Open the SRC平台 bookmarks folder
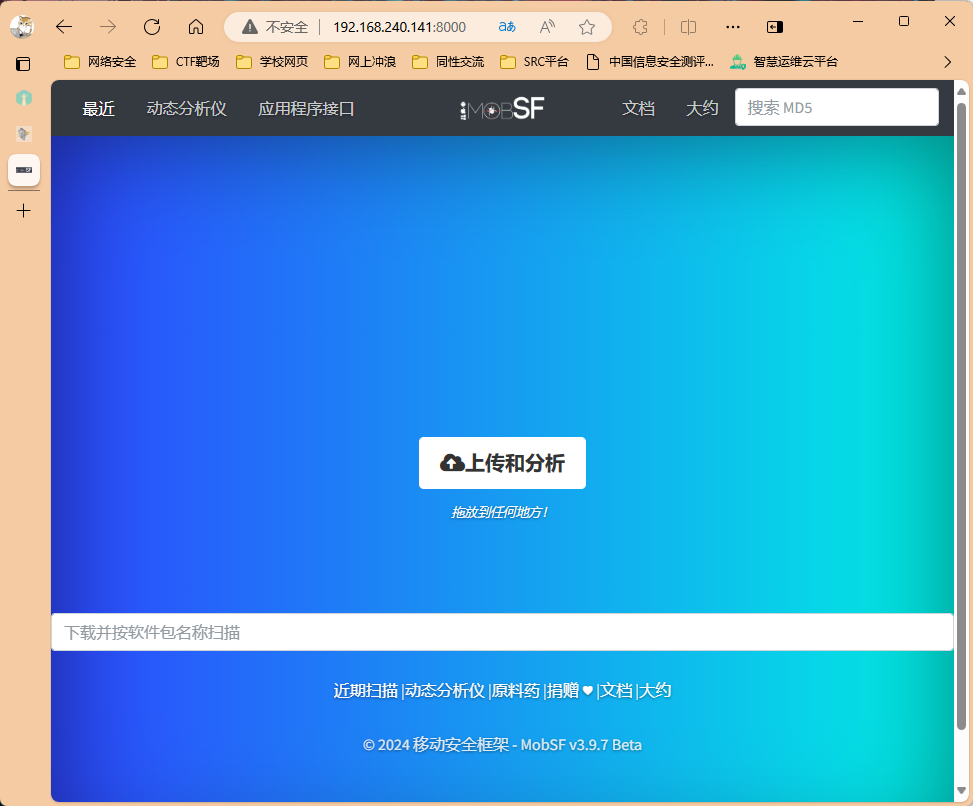973x806 pixels. click(x=534, y=62)
